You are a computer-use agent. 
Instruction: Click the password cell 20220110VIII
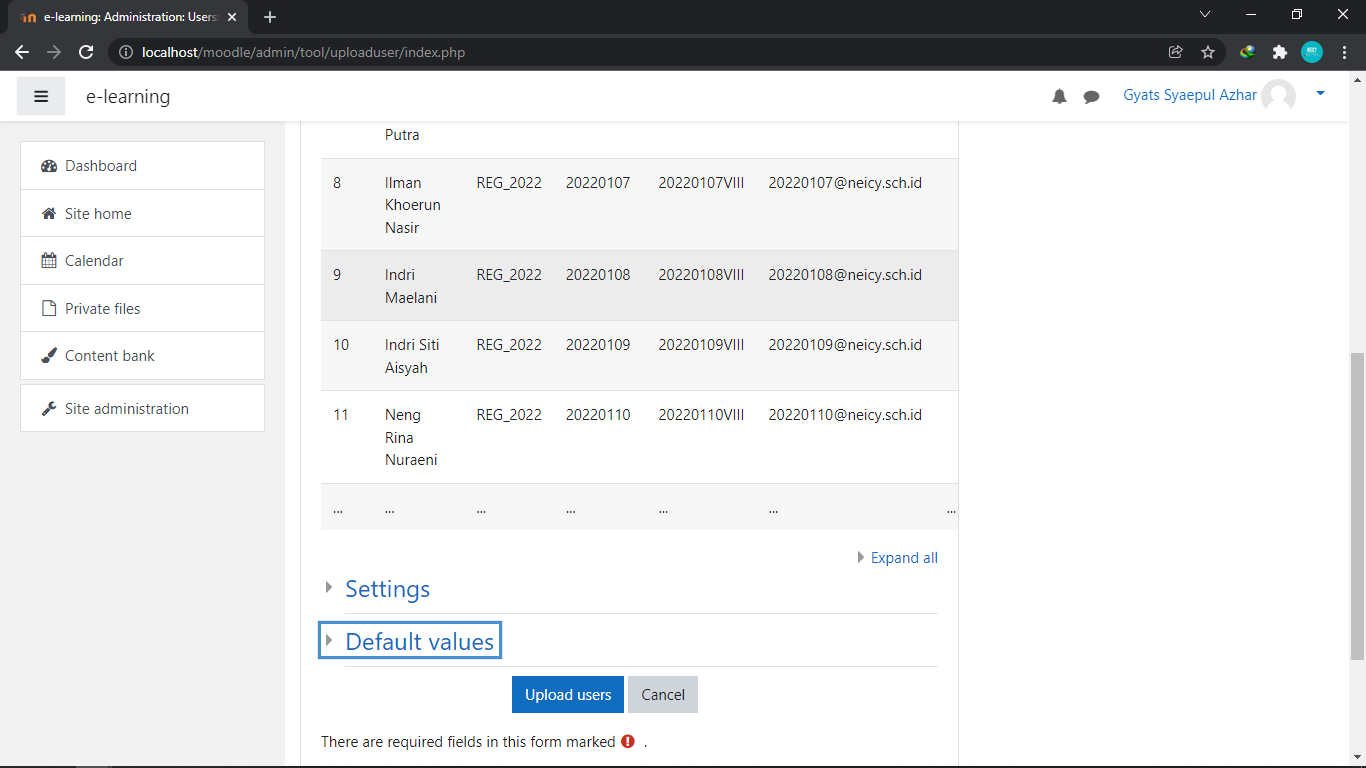(x=701, y=415)
